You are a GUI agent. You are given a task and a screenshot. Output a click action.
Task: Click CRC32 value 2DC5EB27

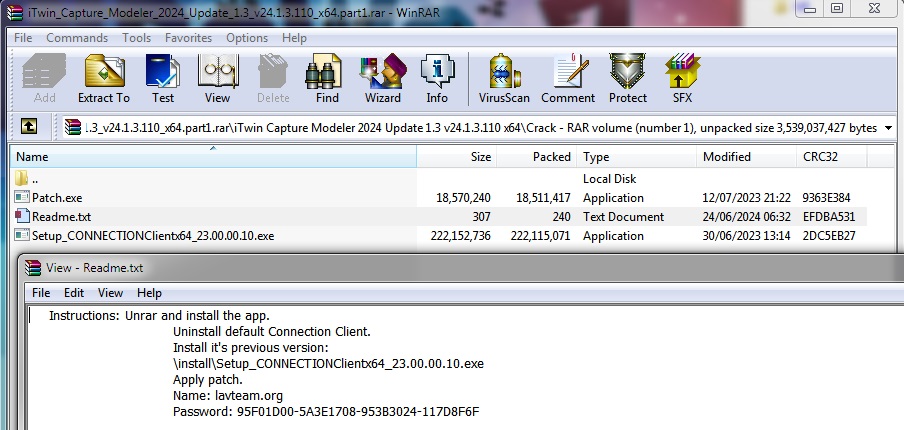(828, 236)
